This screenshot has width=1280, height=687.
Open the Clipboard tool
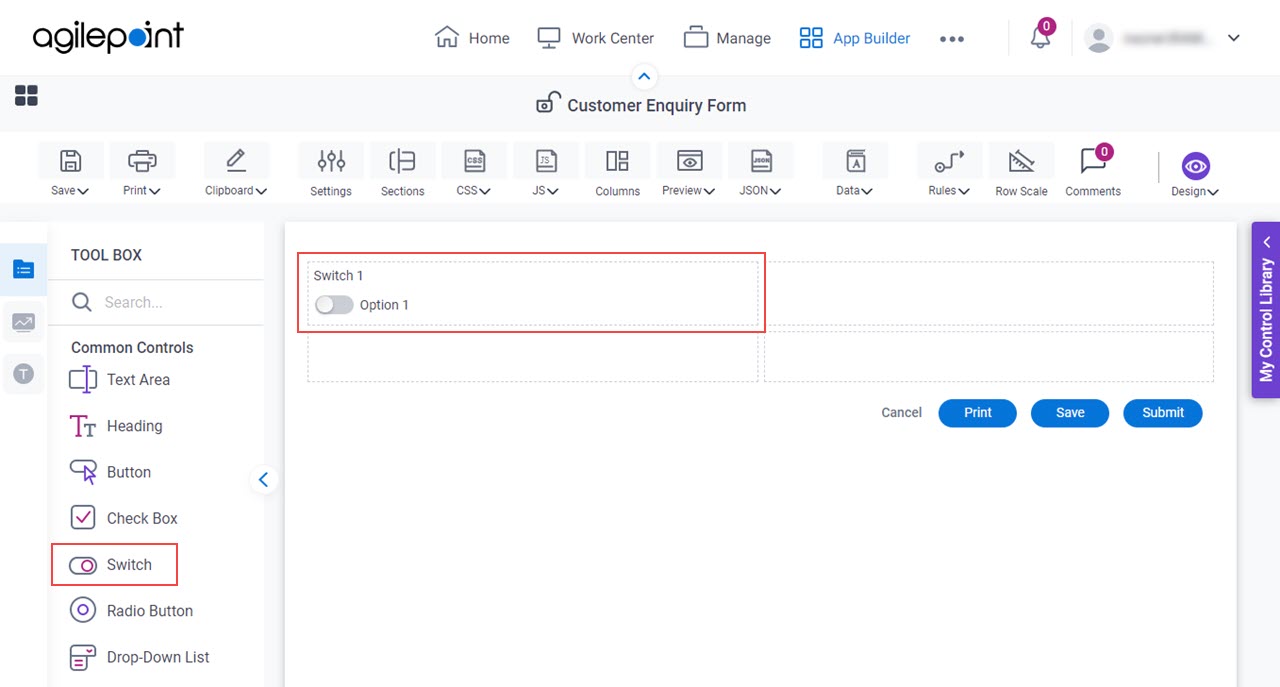(236, 170)
